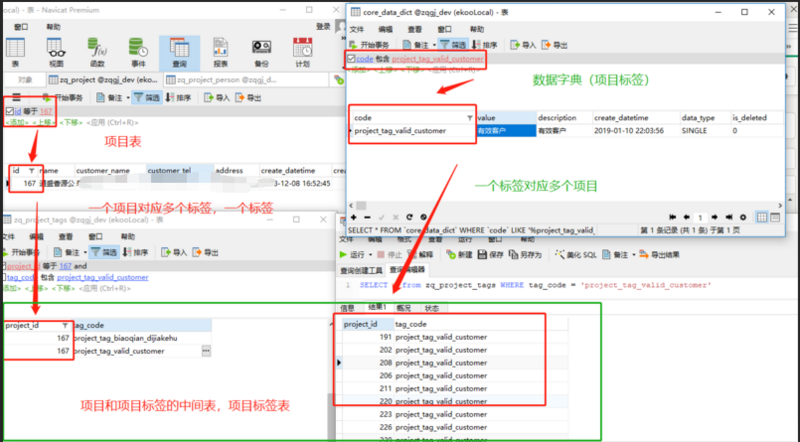Image resolution: width=800 pixels, height=442 pixels.
Task: Click project_tag_valid_customer value link in zq_project_tags filter
Action: pyautogui.click(x=103, y=277)
